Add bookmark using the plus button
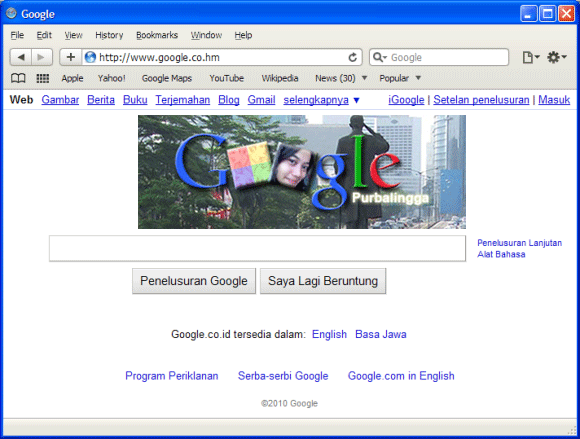 pos(71,57)
